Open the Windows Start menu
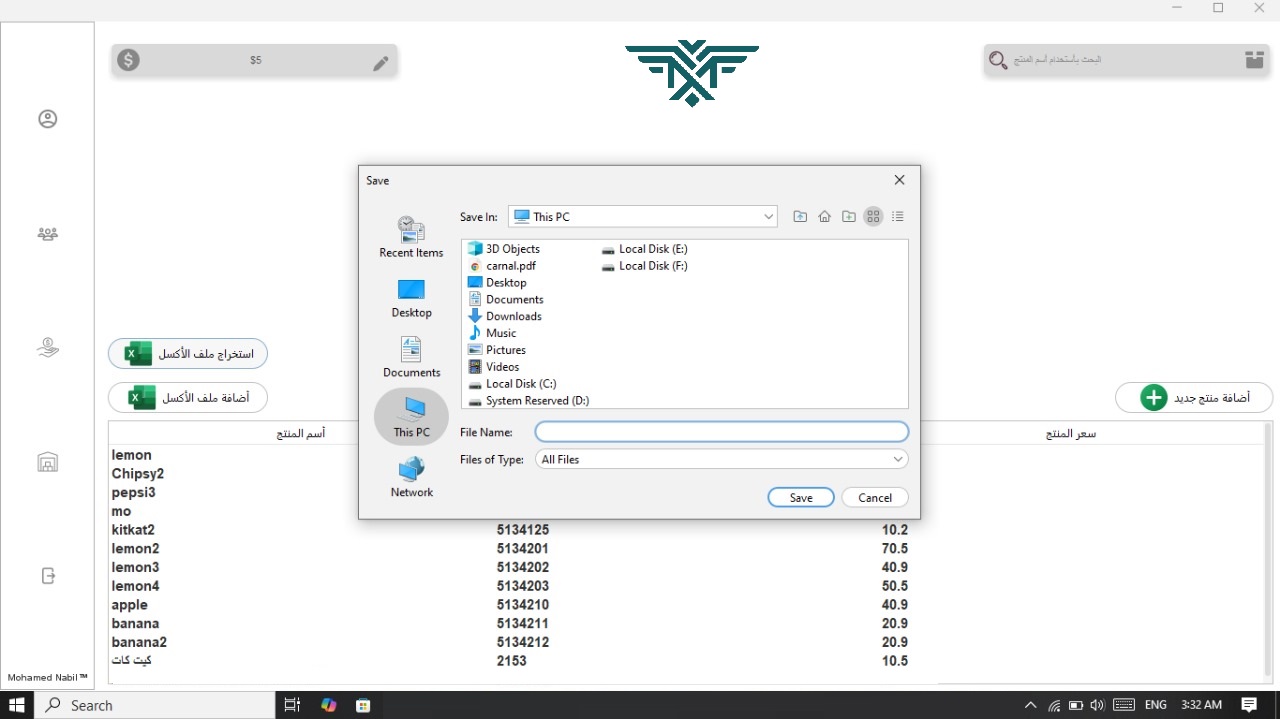Screen dimensions: 1280x719 17,705
